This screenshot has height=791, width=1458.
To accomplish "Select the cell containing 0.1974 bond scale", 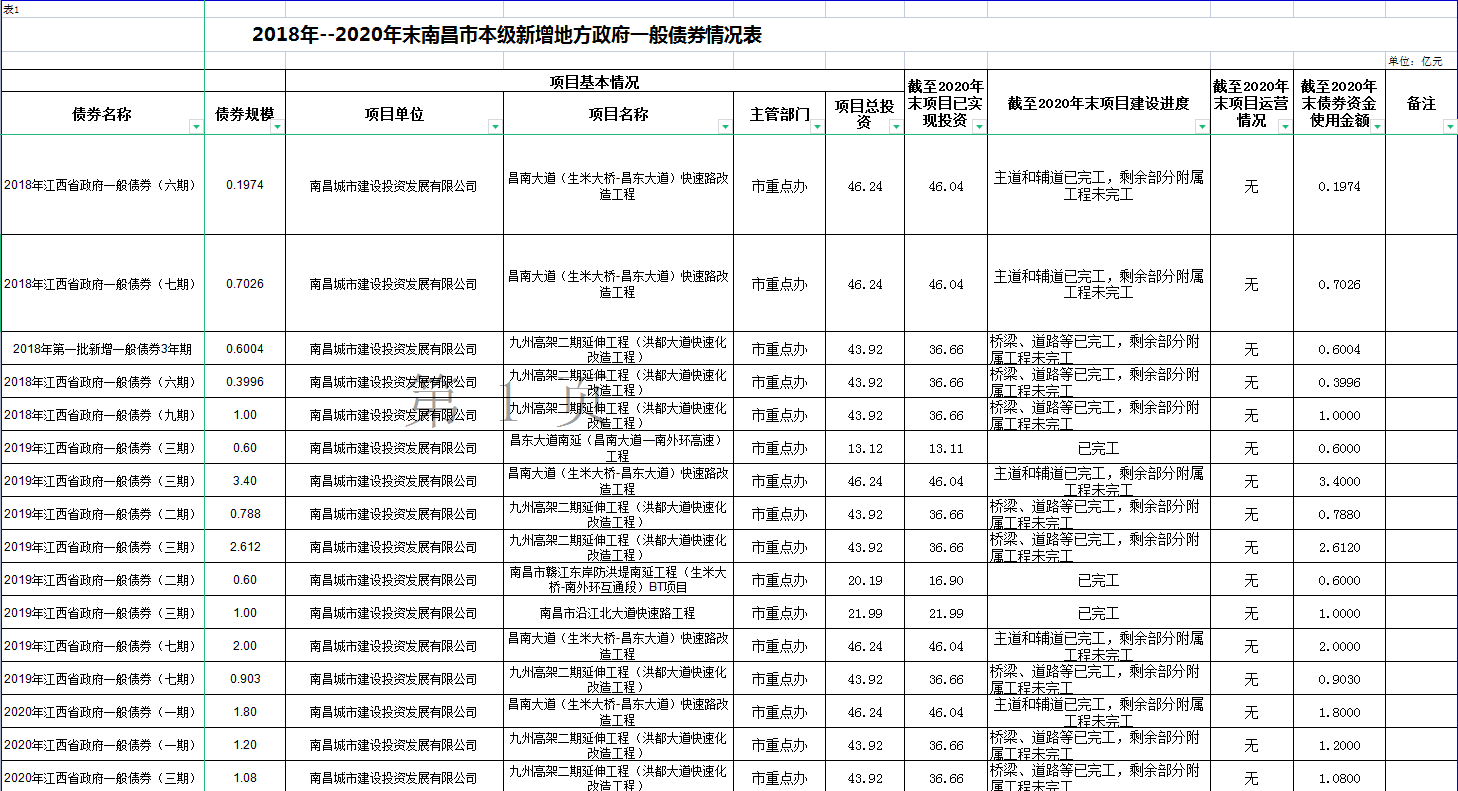I will (246, 184).
